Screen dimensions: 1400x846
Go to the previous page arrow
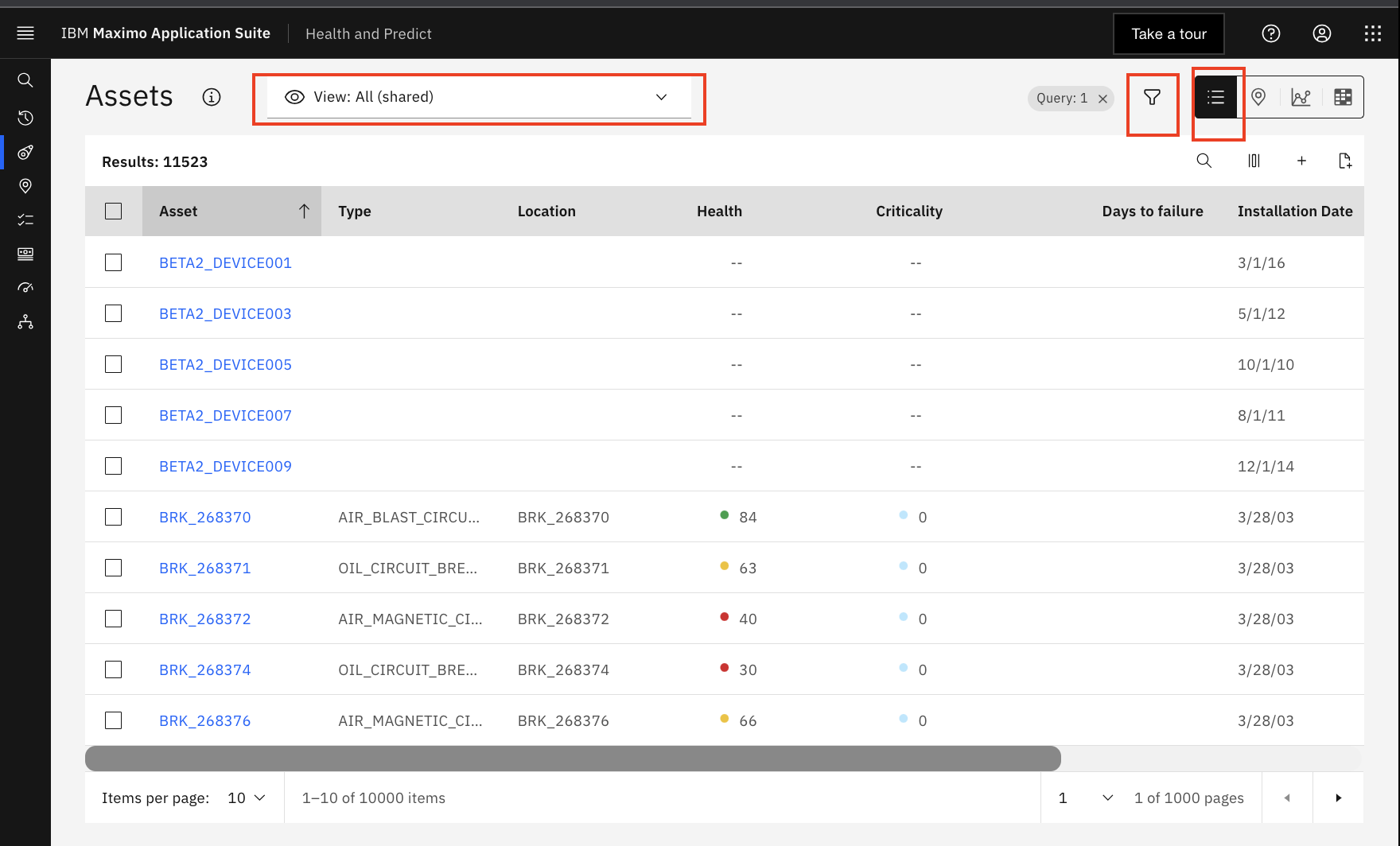(1287, 797)
